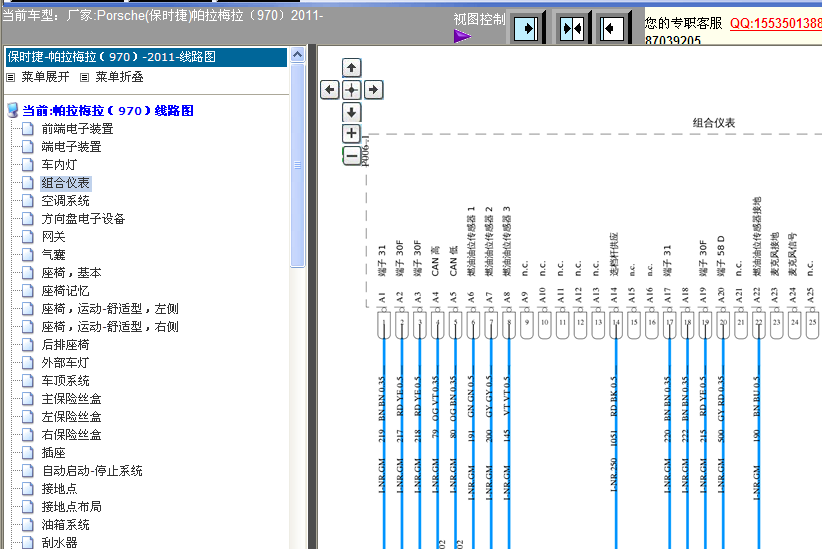Viewport: 822px width, 549px height.
Task: Collapse all menus via 菜单折叠
Action: [x=119, y=77]
